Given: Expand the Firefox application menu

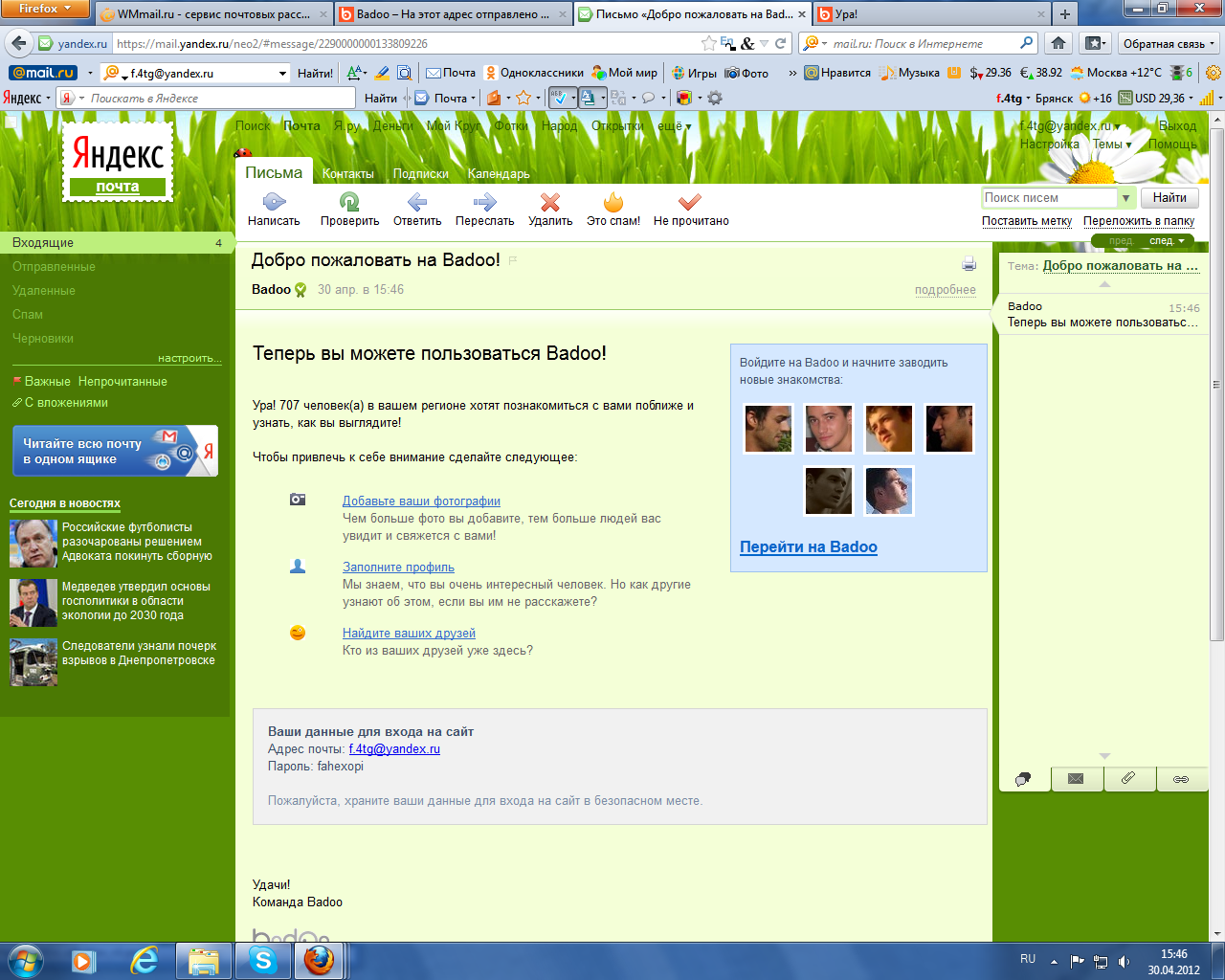Looking at the screenshot, I should 45,9.
